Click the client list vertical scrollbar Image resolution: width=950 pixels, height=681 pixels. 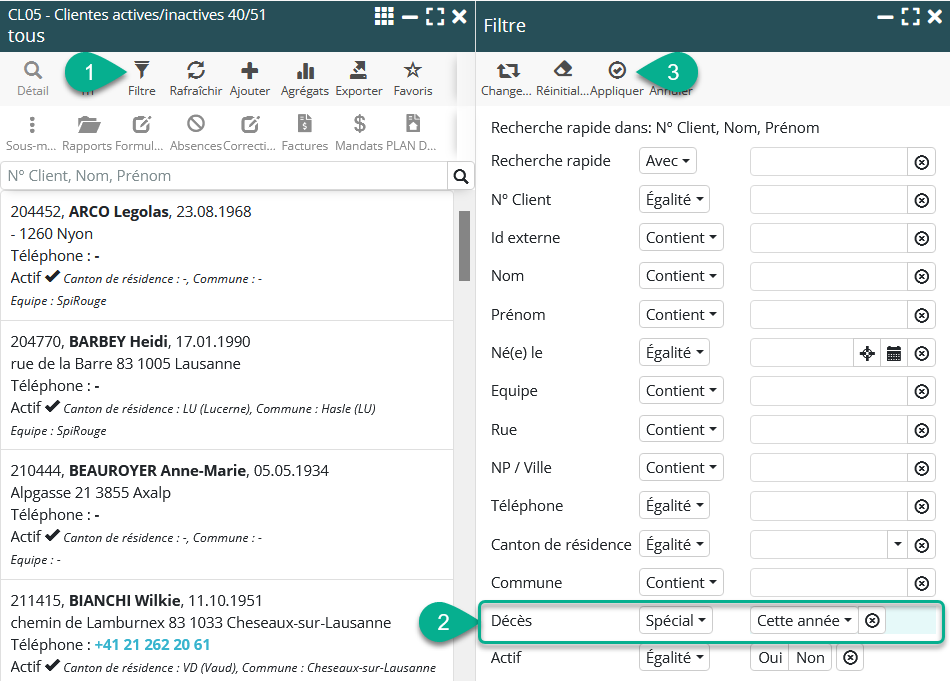pyautogui.click(x=464, y=246)
